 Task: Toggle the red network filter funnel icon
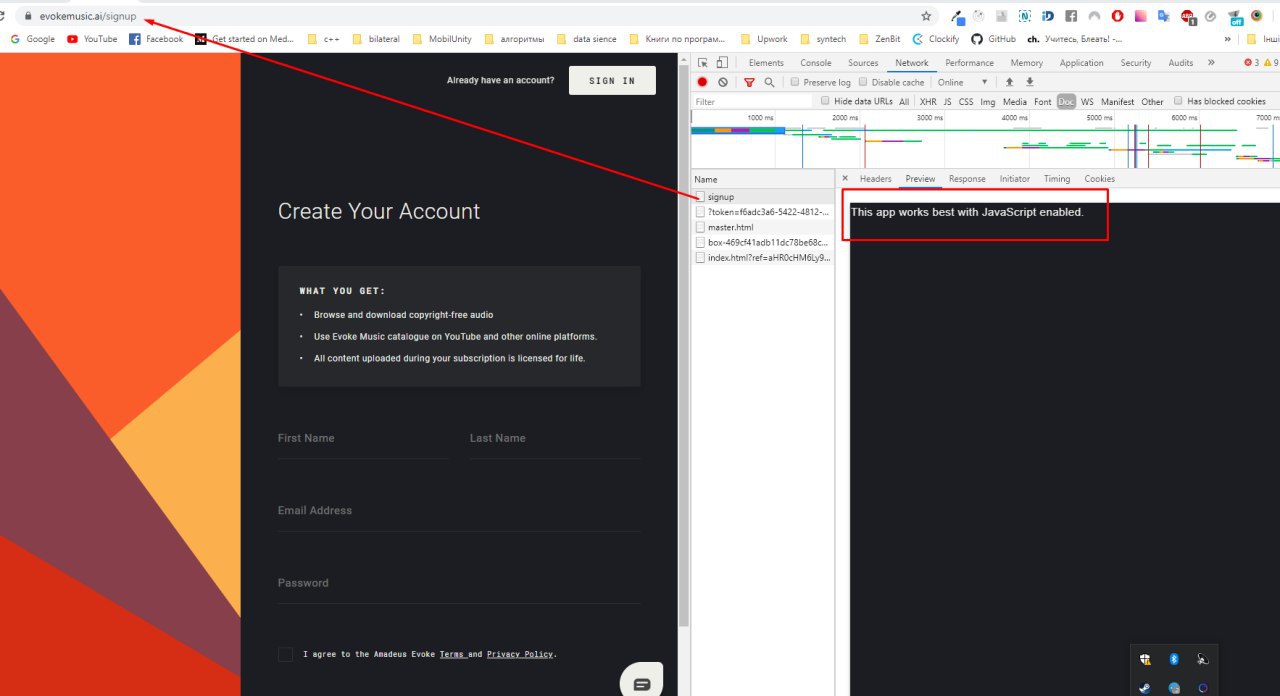[749, 82]
